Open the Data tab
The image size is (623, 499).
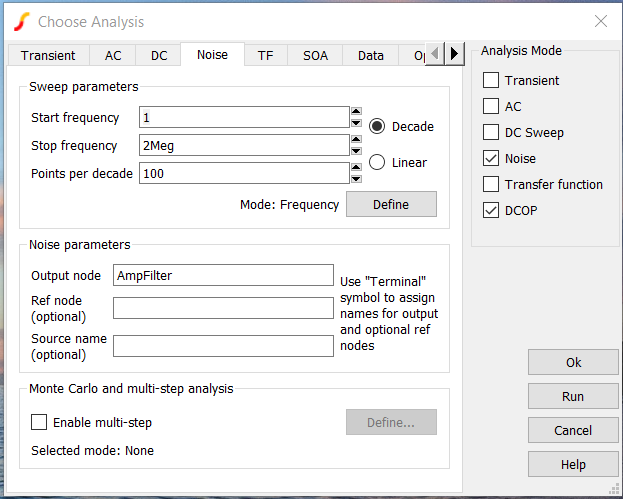371,56
